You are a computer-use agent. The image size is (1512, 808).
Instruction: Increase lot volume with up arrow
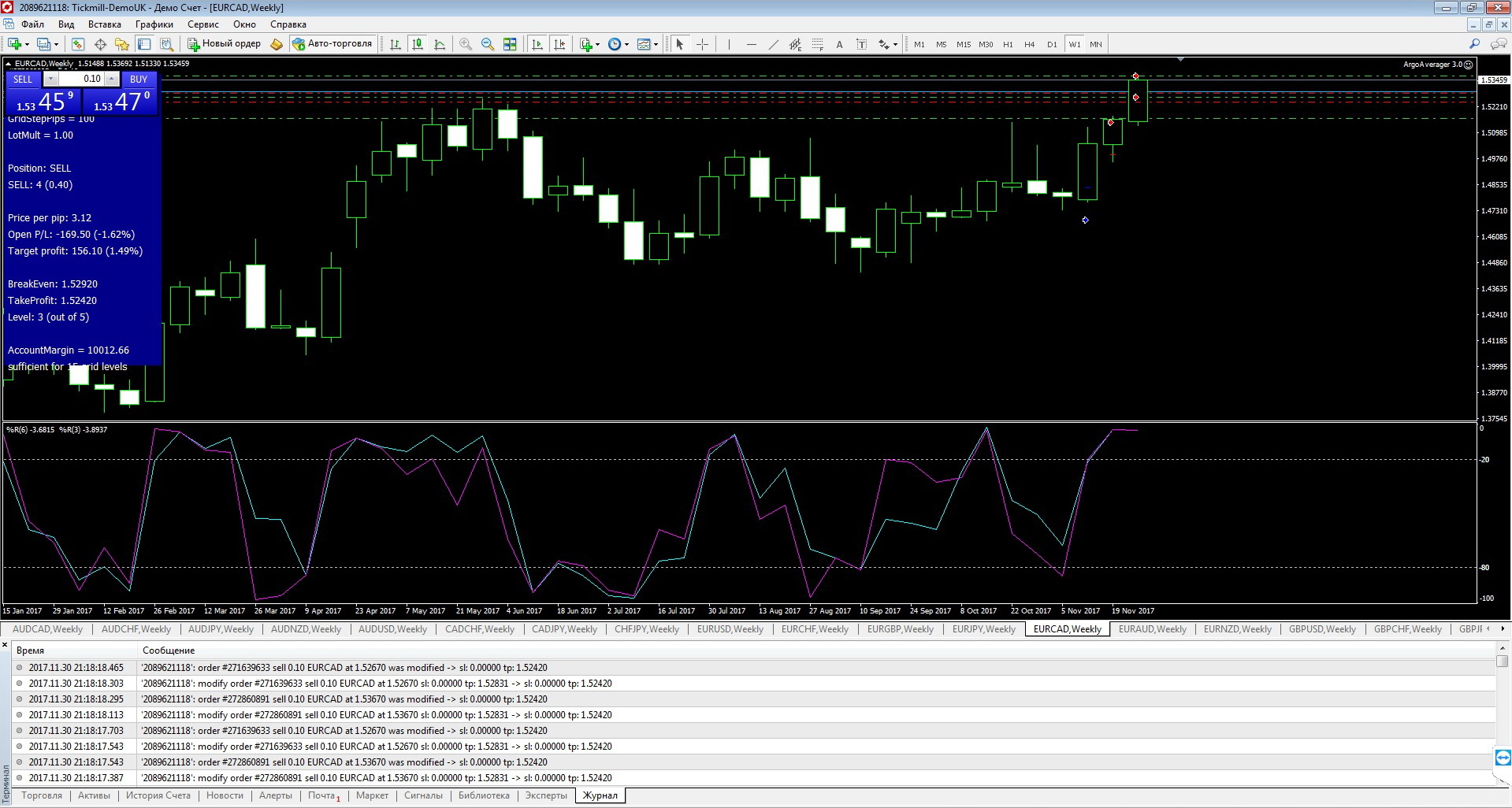[112, 79]
